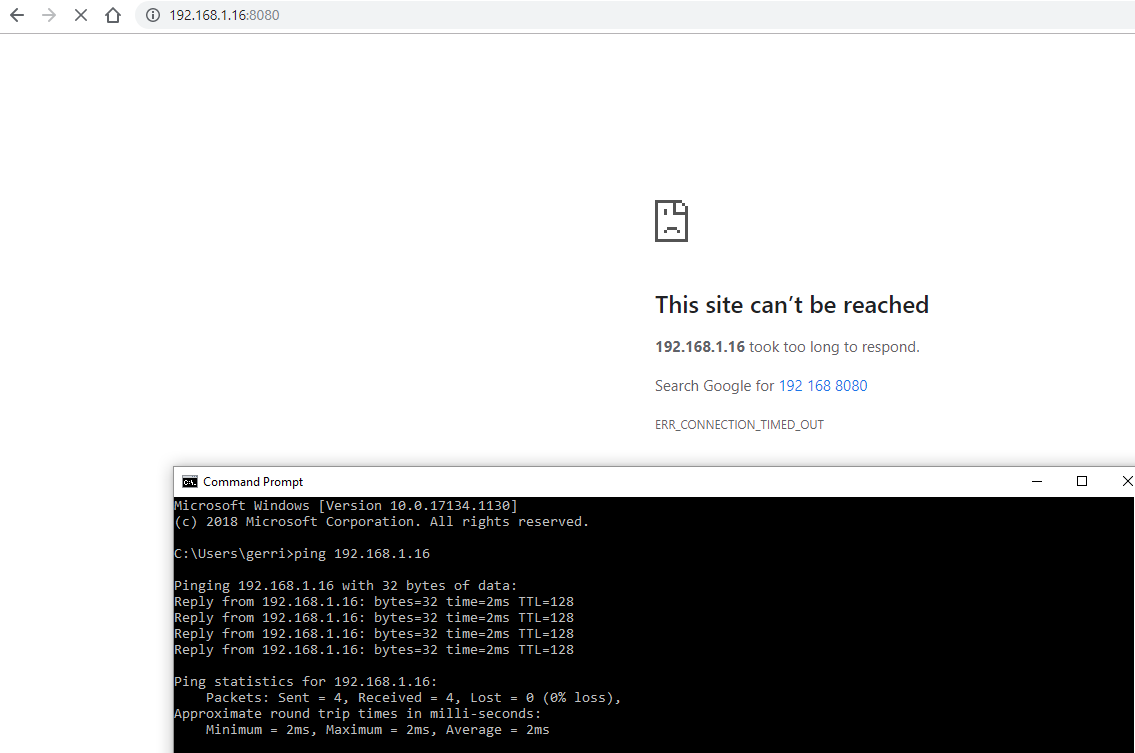Click the Microsoft Windows version line

click(x=346, y=506)
